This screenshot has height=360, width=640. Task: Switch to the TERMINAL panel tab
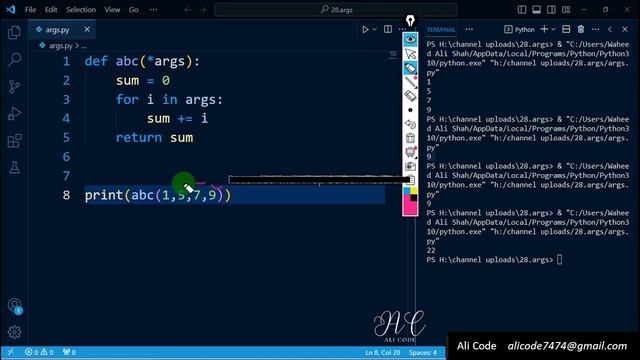tap(441, 30)
